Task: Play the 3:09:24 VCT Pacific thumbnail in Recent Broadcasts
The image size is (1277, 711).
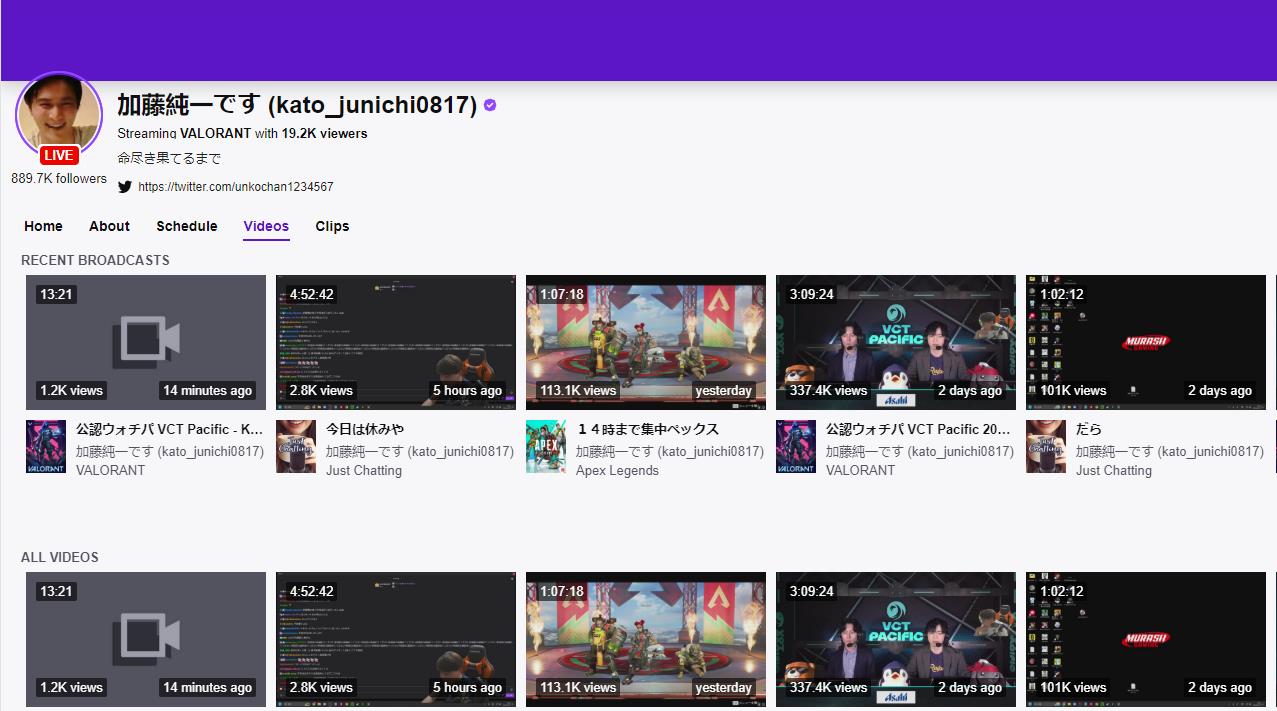Action: 895,342
